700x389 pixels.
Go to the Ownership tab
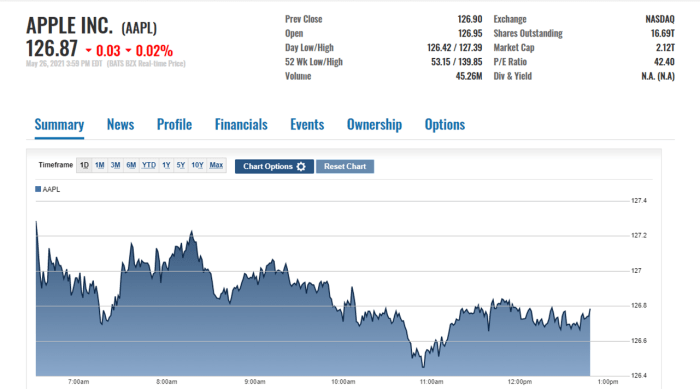tap(374, 125)
